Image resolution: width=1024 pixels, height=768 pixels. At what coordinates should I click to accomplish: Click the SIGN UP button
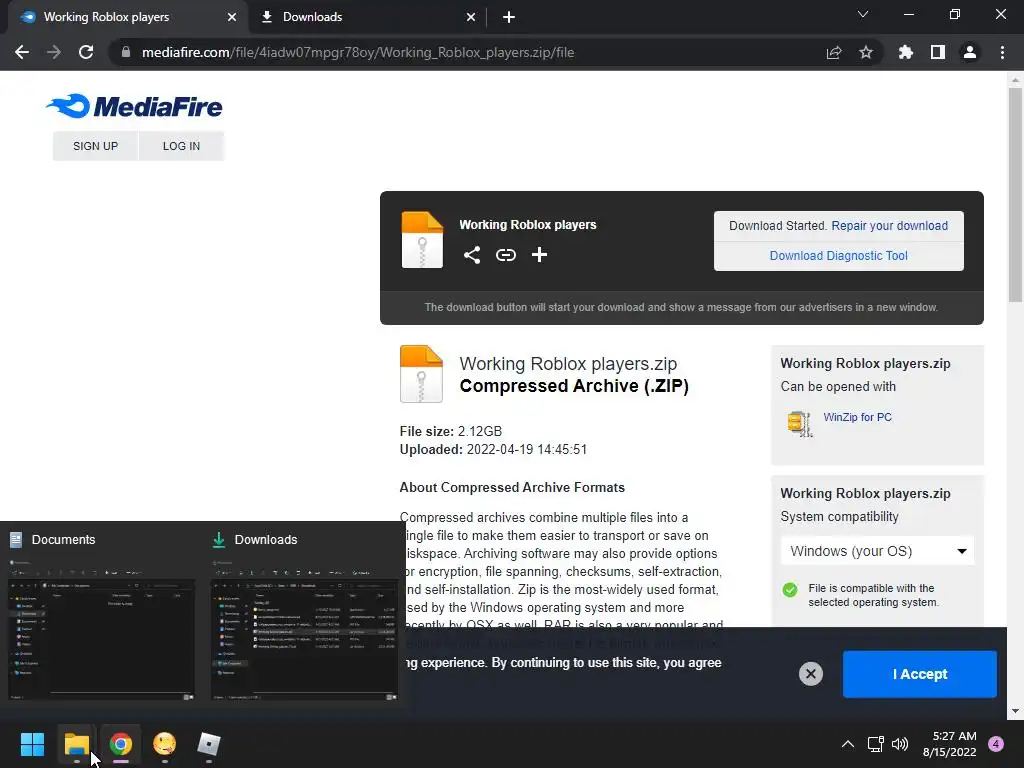[95, 146]
